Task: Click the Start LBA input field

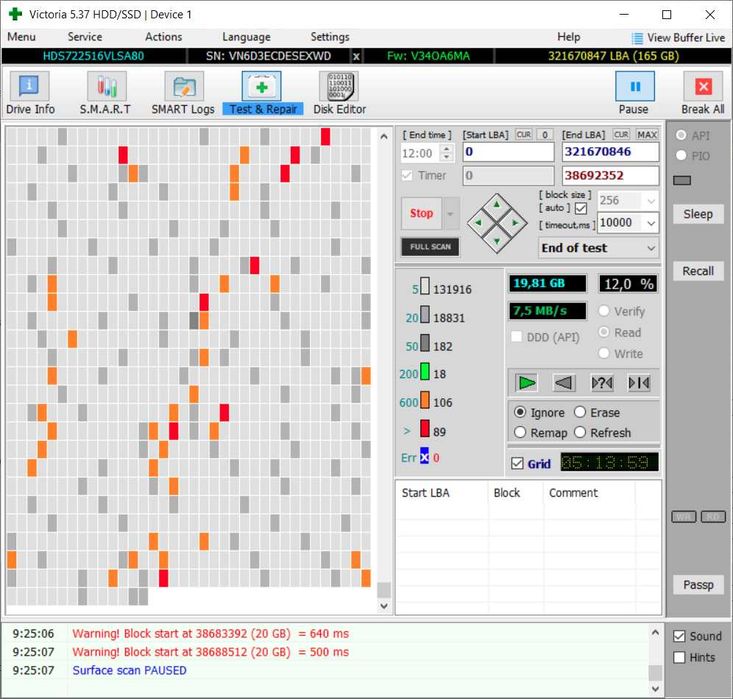Action: pos(508,152)
